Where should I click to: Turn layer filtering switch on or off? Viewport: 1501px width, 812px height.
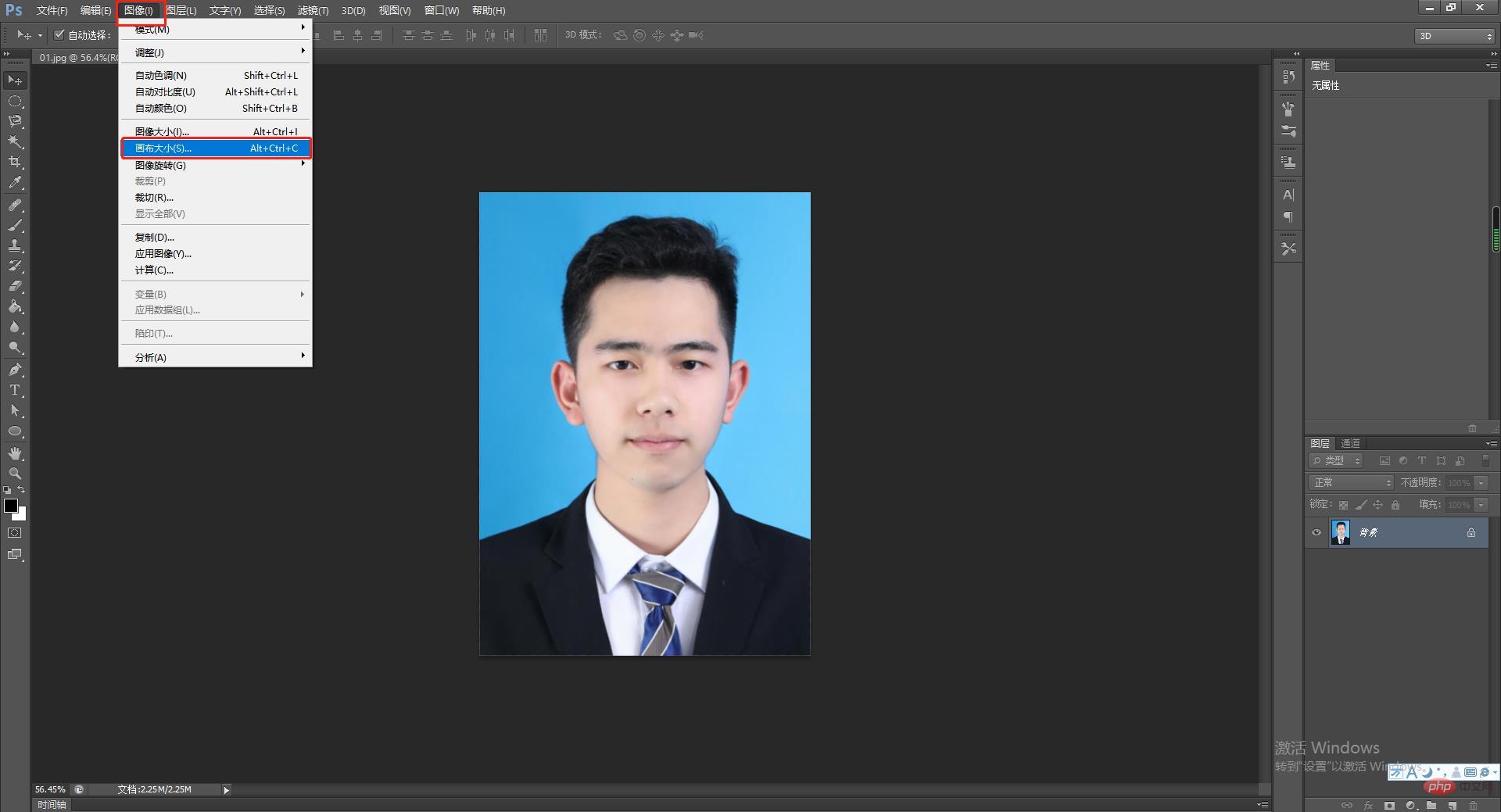pyautogui.click(x=1485, y=461)
